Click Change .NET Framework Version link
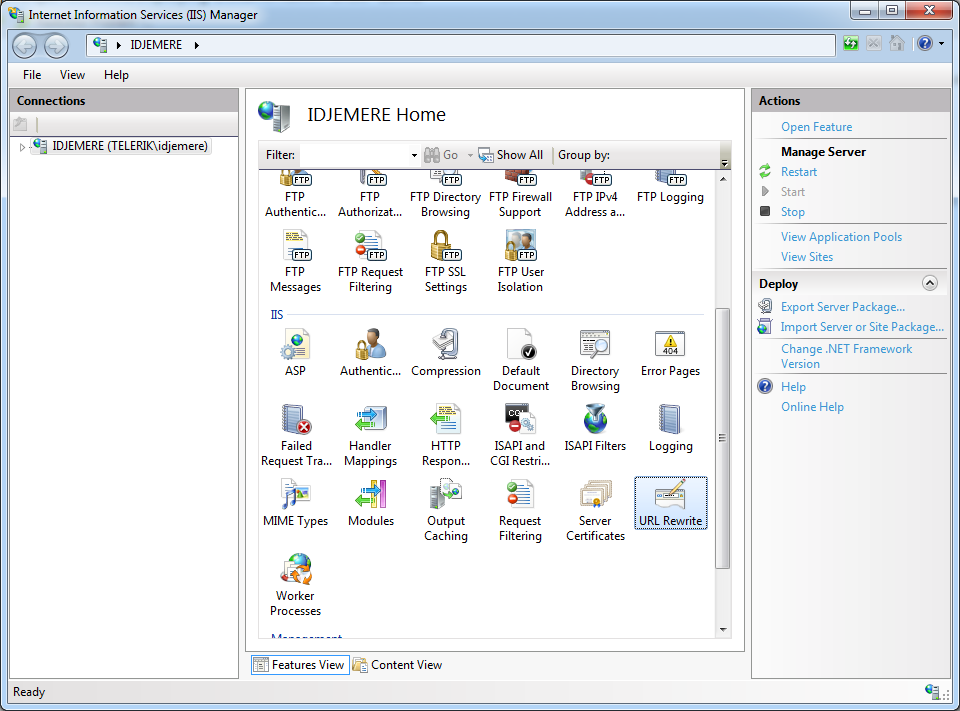The image size is (960, 711). [x=846, y=356]
